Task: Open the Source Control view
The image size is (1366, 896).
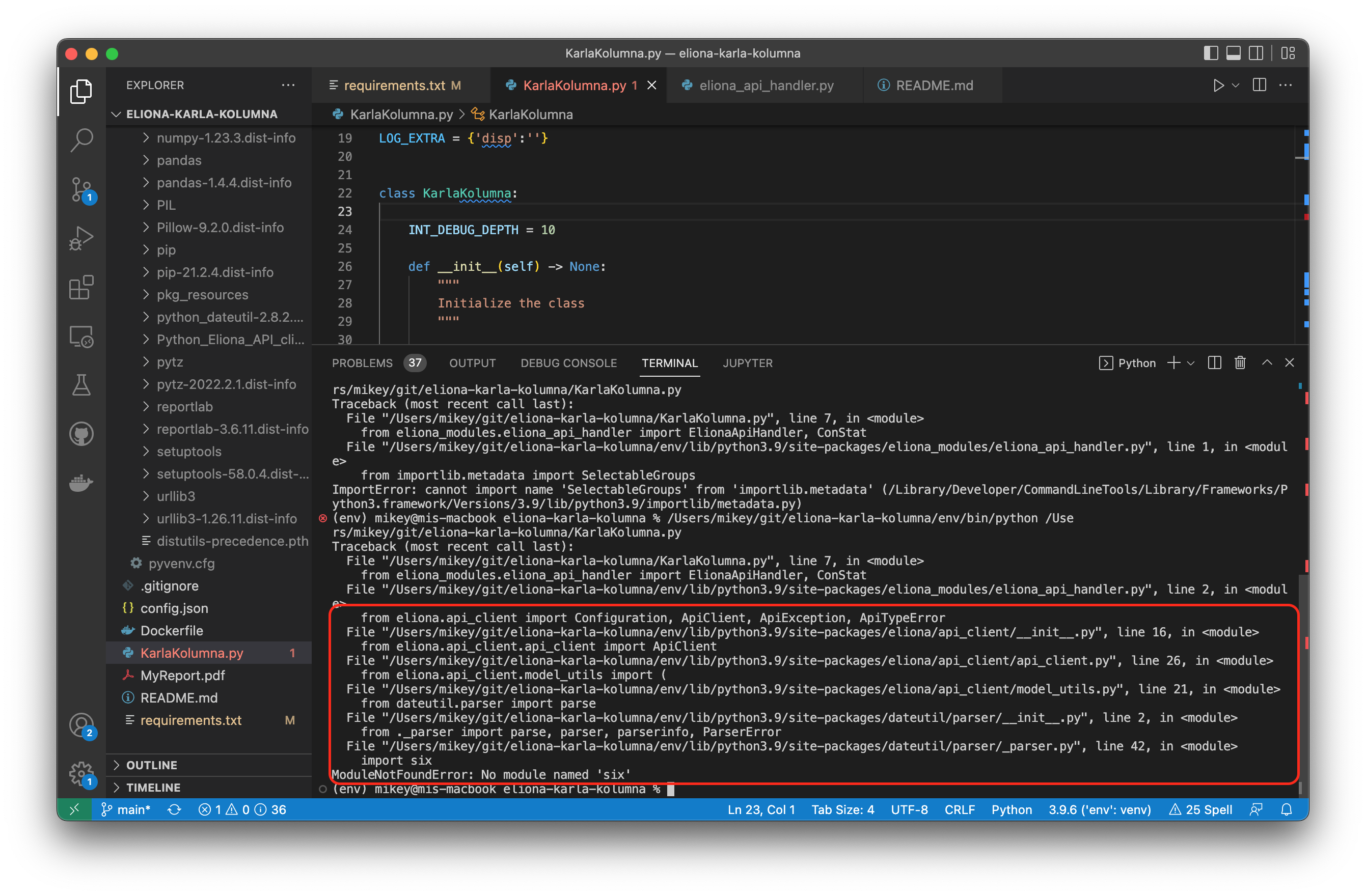Action: (x=81, y=189)
